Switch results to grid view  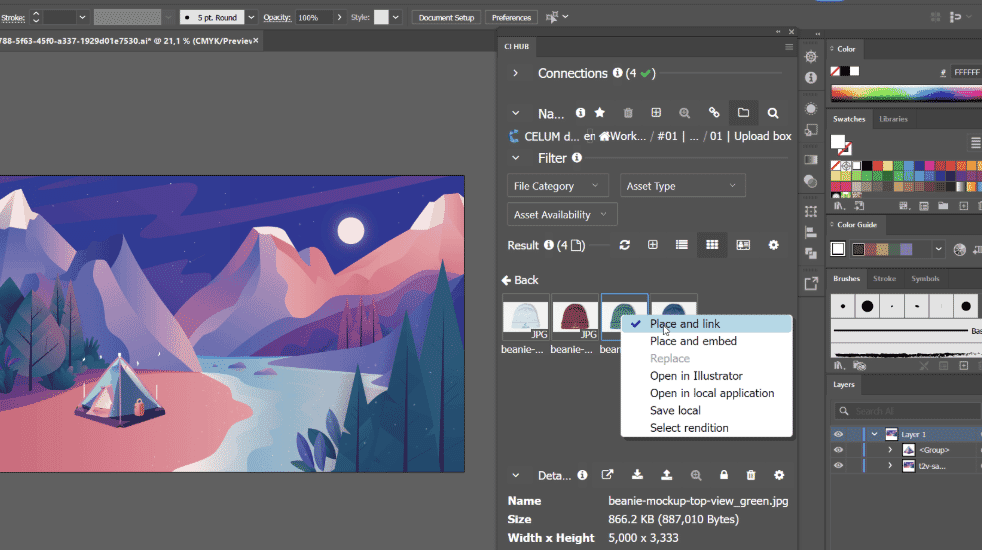[x=712, y=245]
